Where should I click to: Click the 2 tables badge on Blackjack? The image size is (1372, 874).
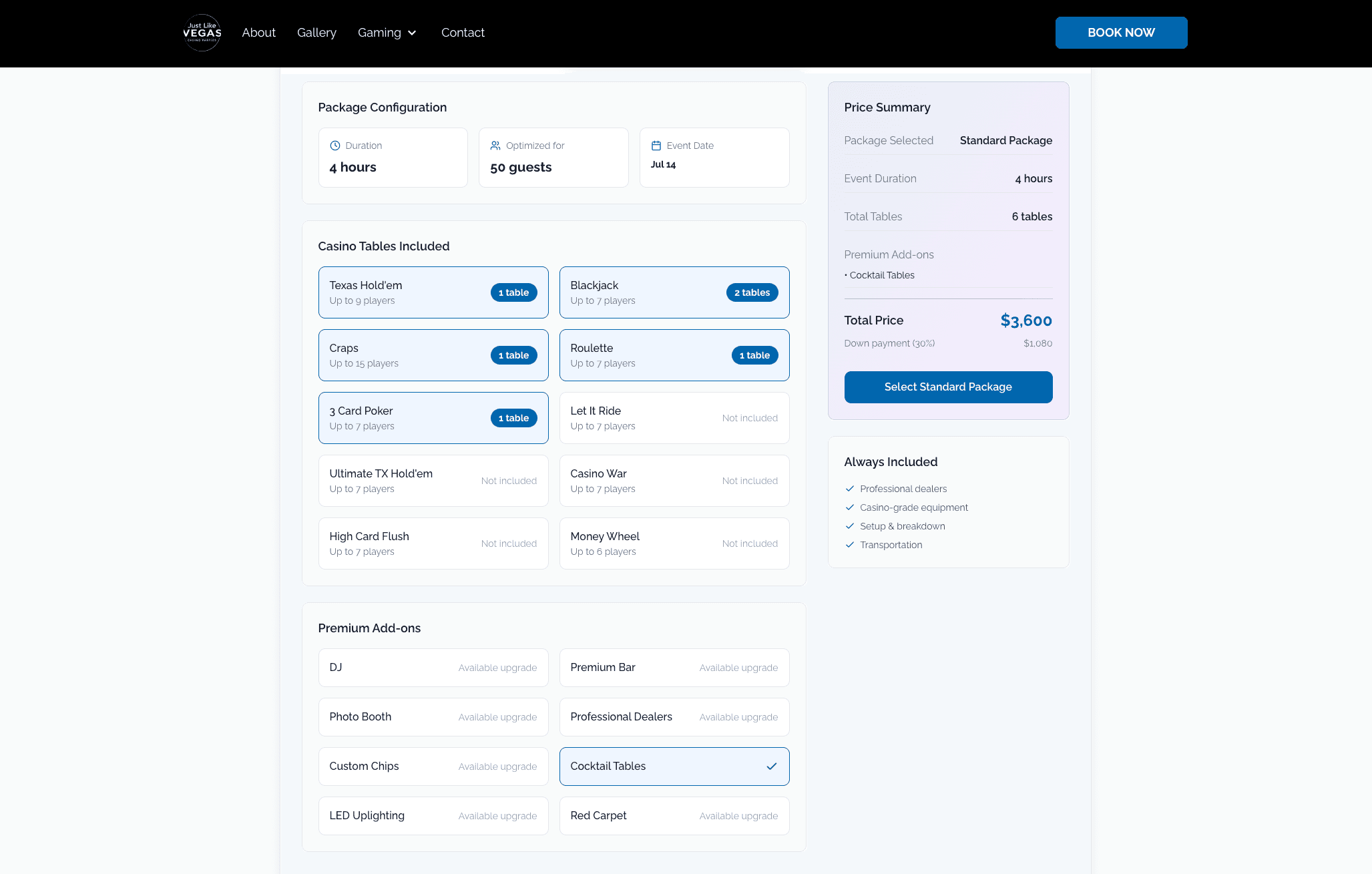click(752, 292)
